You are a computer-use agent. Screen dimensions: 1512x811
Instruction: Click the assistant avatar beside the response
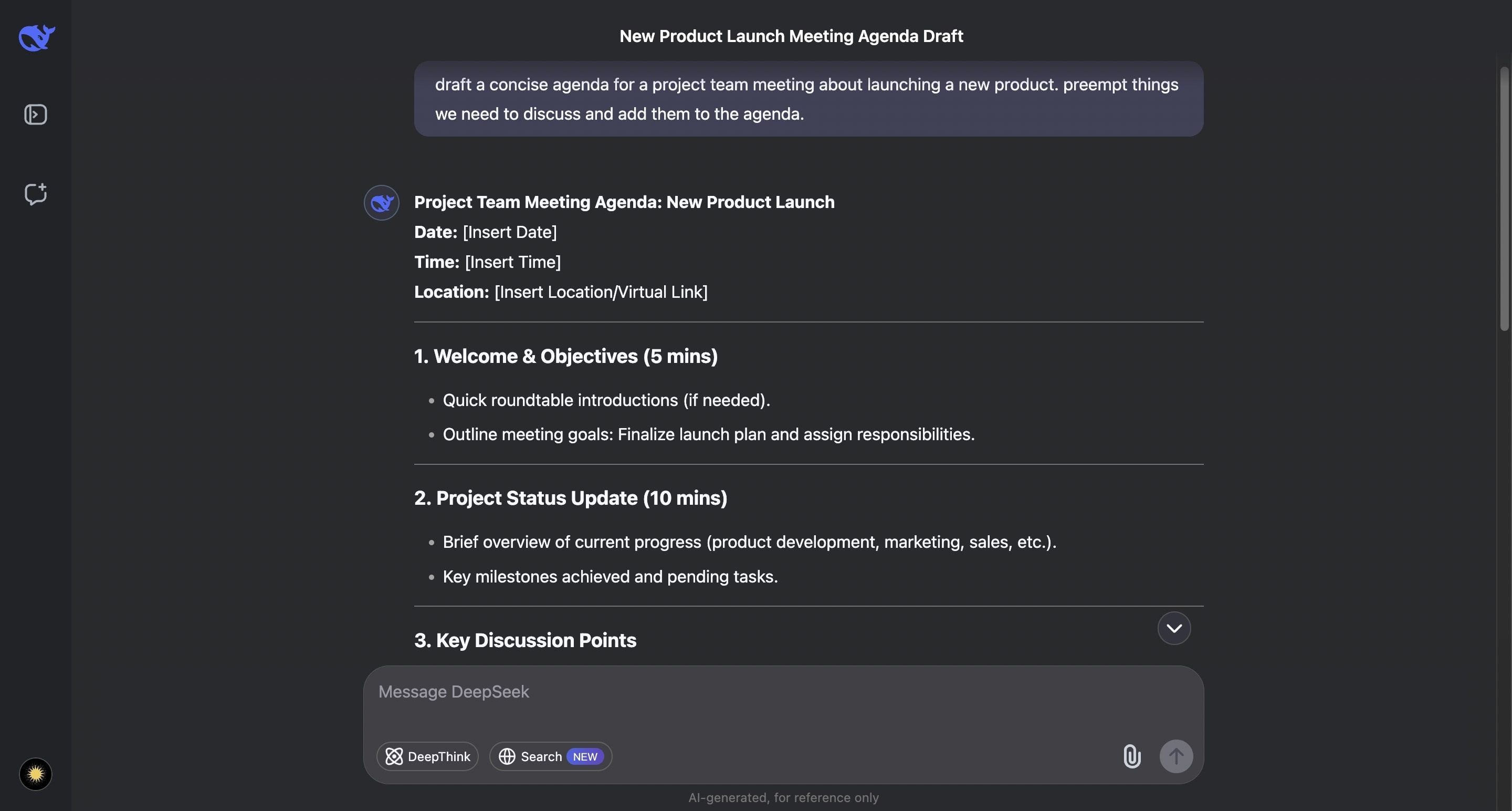pos(382,203)
